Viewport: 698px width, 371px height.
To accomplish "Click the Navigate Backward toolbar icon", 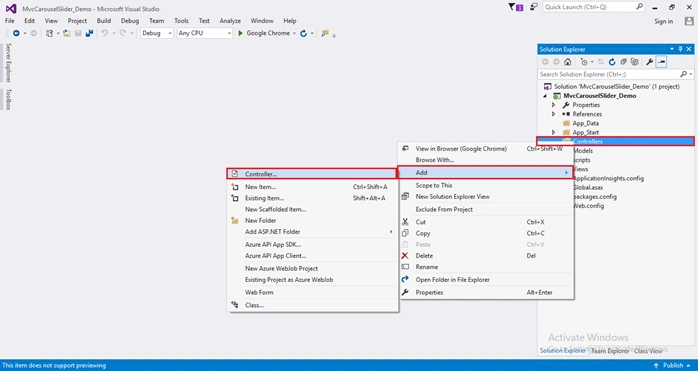I will [x=16, y=33].
